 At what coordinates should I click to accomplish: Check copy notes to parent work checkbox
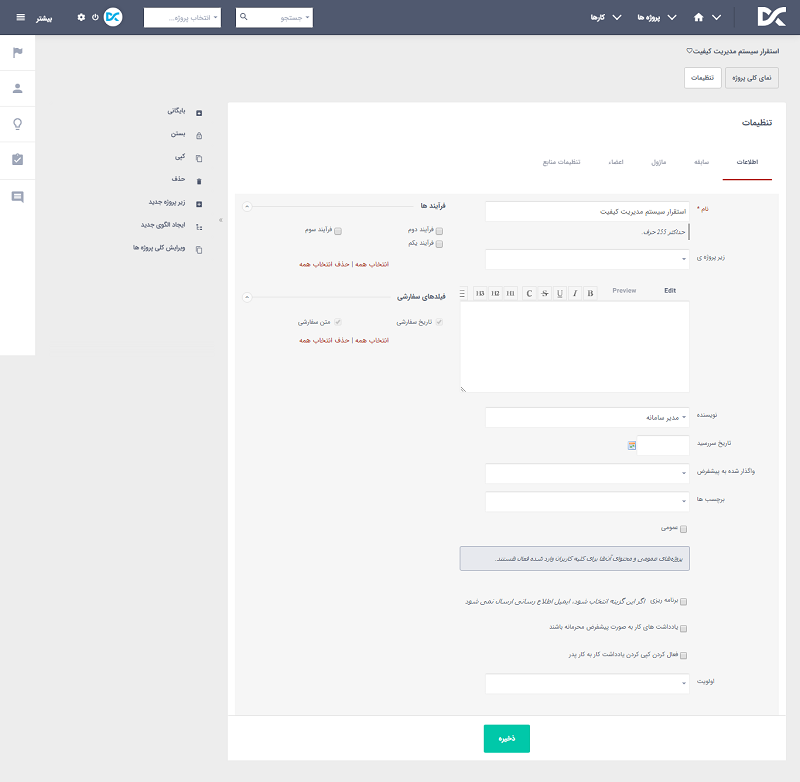point(683,655)
